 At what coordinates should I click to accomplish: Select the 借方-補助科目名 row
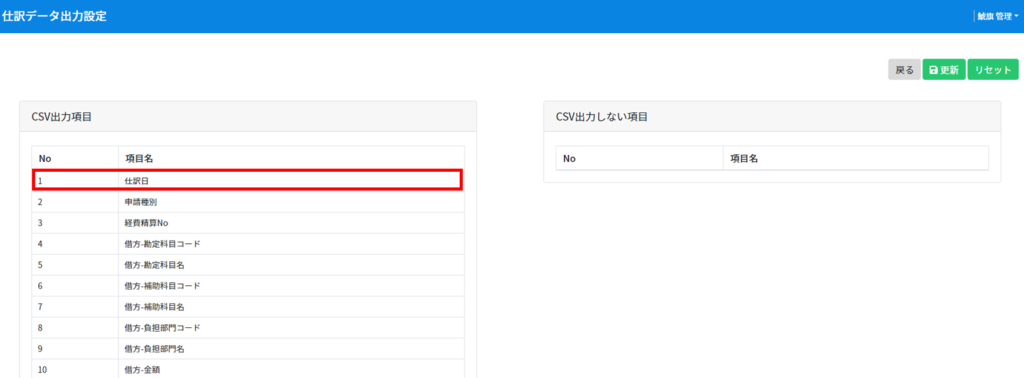click(x=248, y=307)
